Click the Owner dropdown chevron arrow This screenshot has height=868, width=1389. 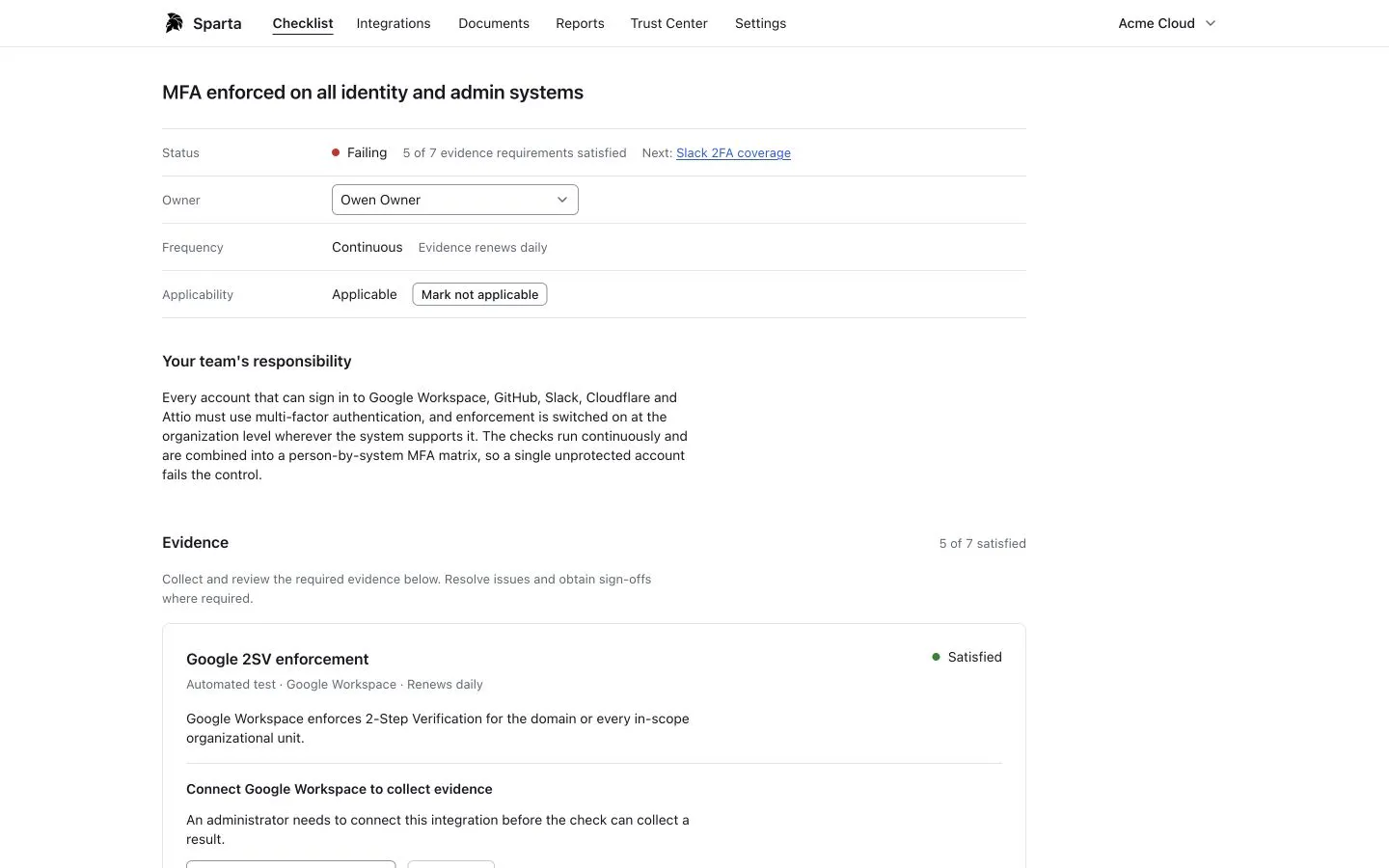tap(562, 200)
